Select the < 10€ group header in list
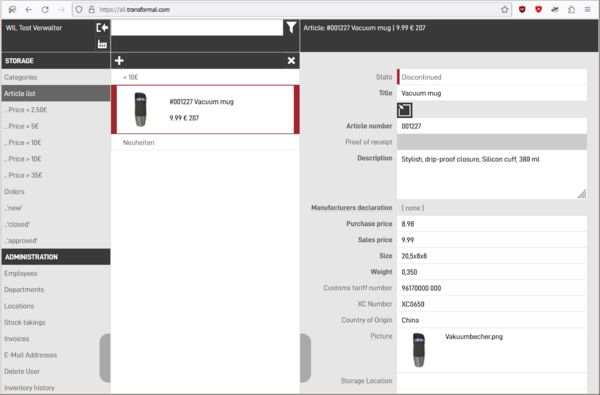The width and height of the screenshot is (600, 395). click(205, 77)
